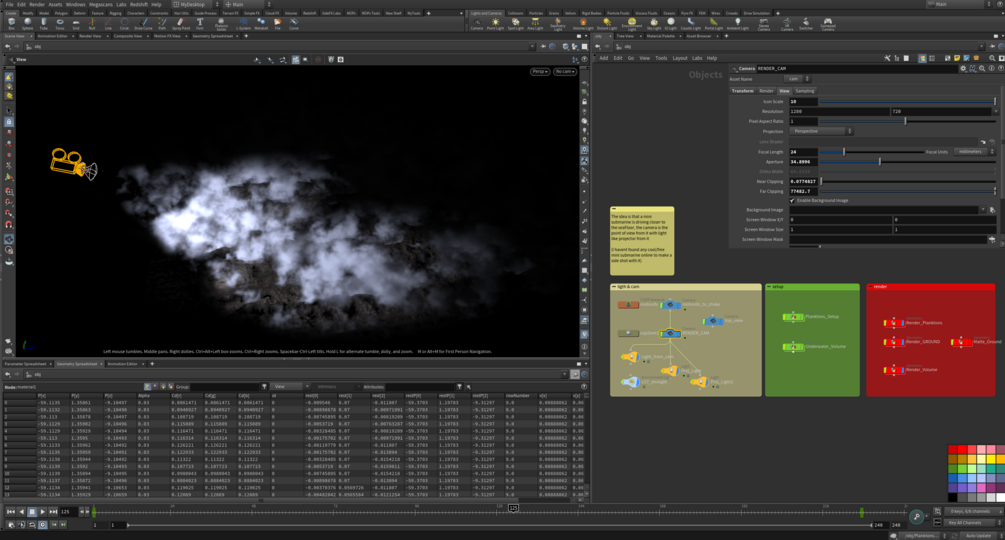Click the Near Clipping value field
The image size is (1005, 540).
[x=803, y=181]
